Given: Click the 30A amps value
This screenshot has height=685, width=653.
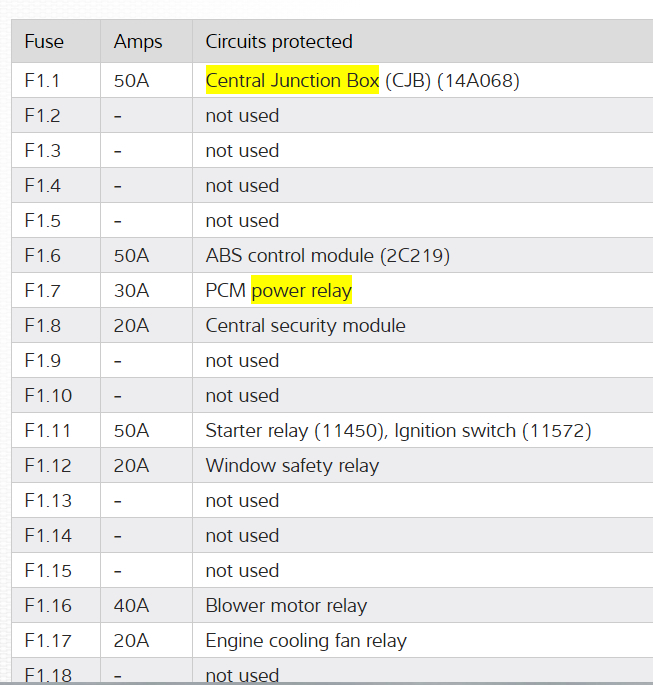Looking at the screenshot, I should (131, 291).
